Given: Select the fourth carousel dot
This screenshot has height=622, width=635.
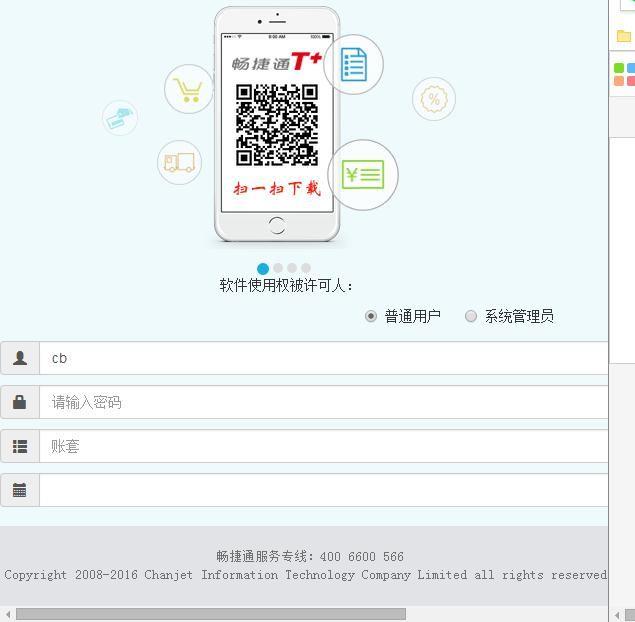Looking at the screenshot, I should [306, 268].
